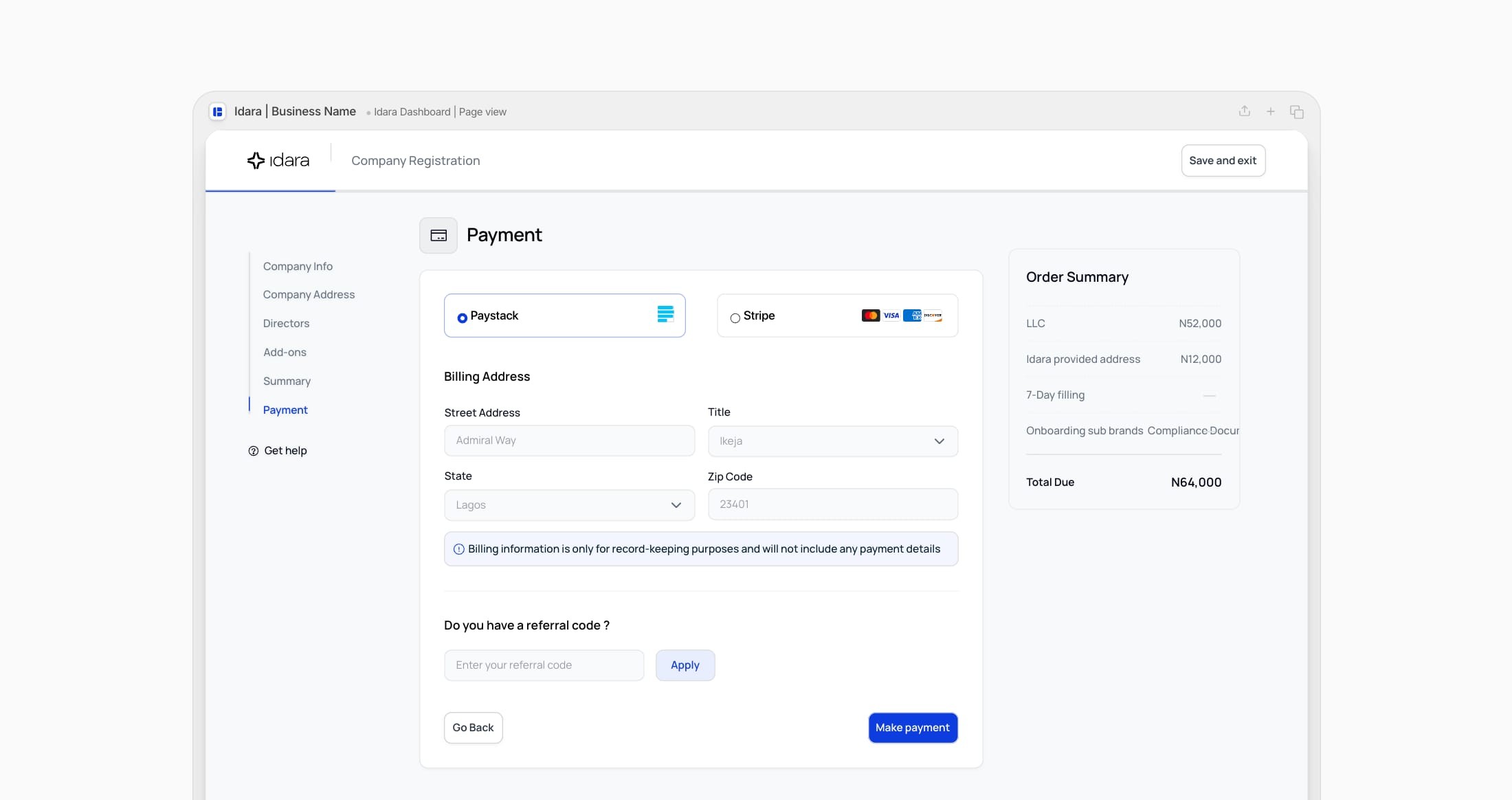Click the Idara star logo
Screen dimensions: 1512x800
pos(256,160)
